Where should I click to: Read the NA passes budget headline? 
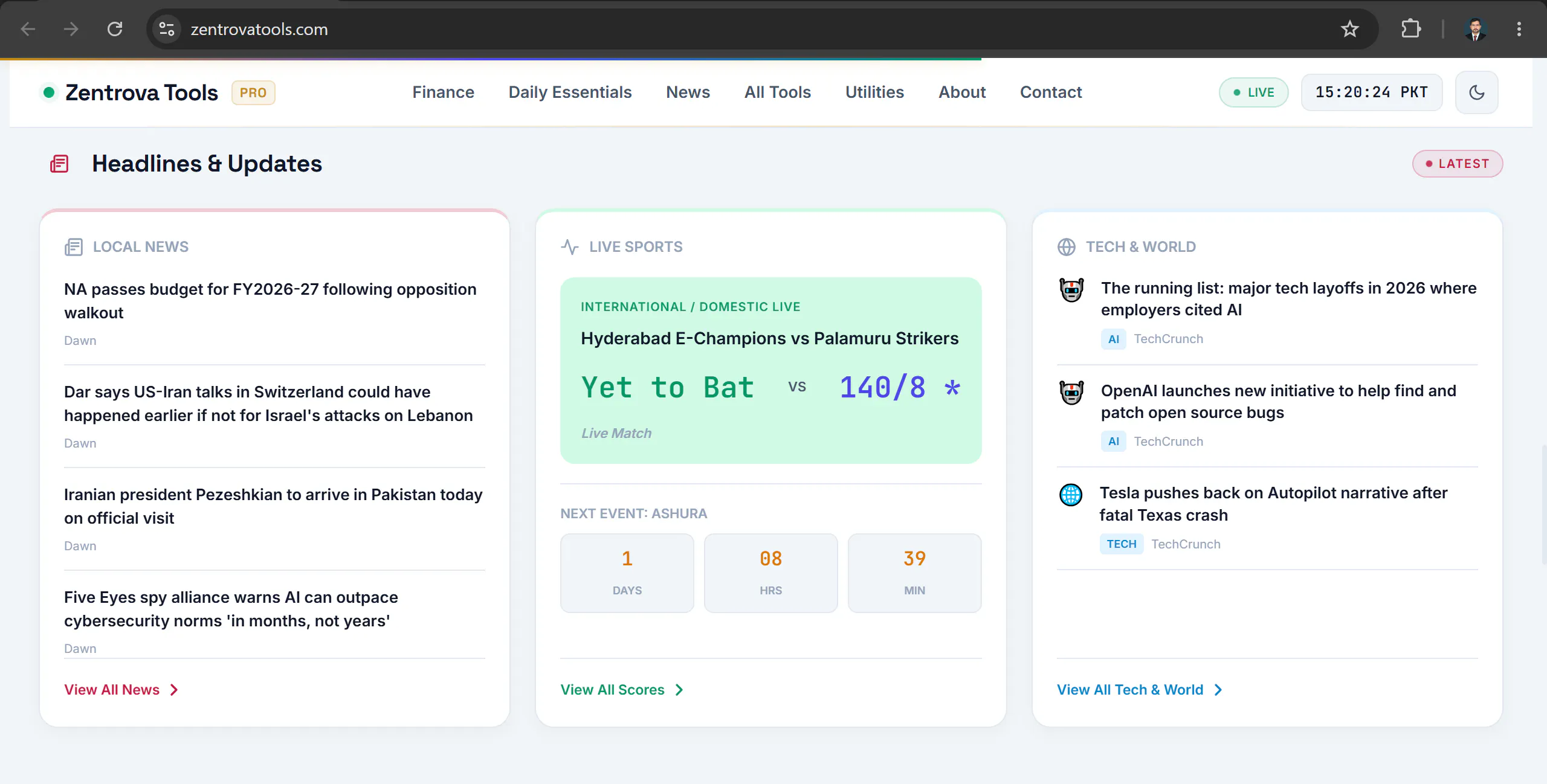pyautogui.click(x=270, y=301)
